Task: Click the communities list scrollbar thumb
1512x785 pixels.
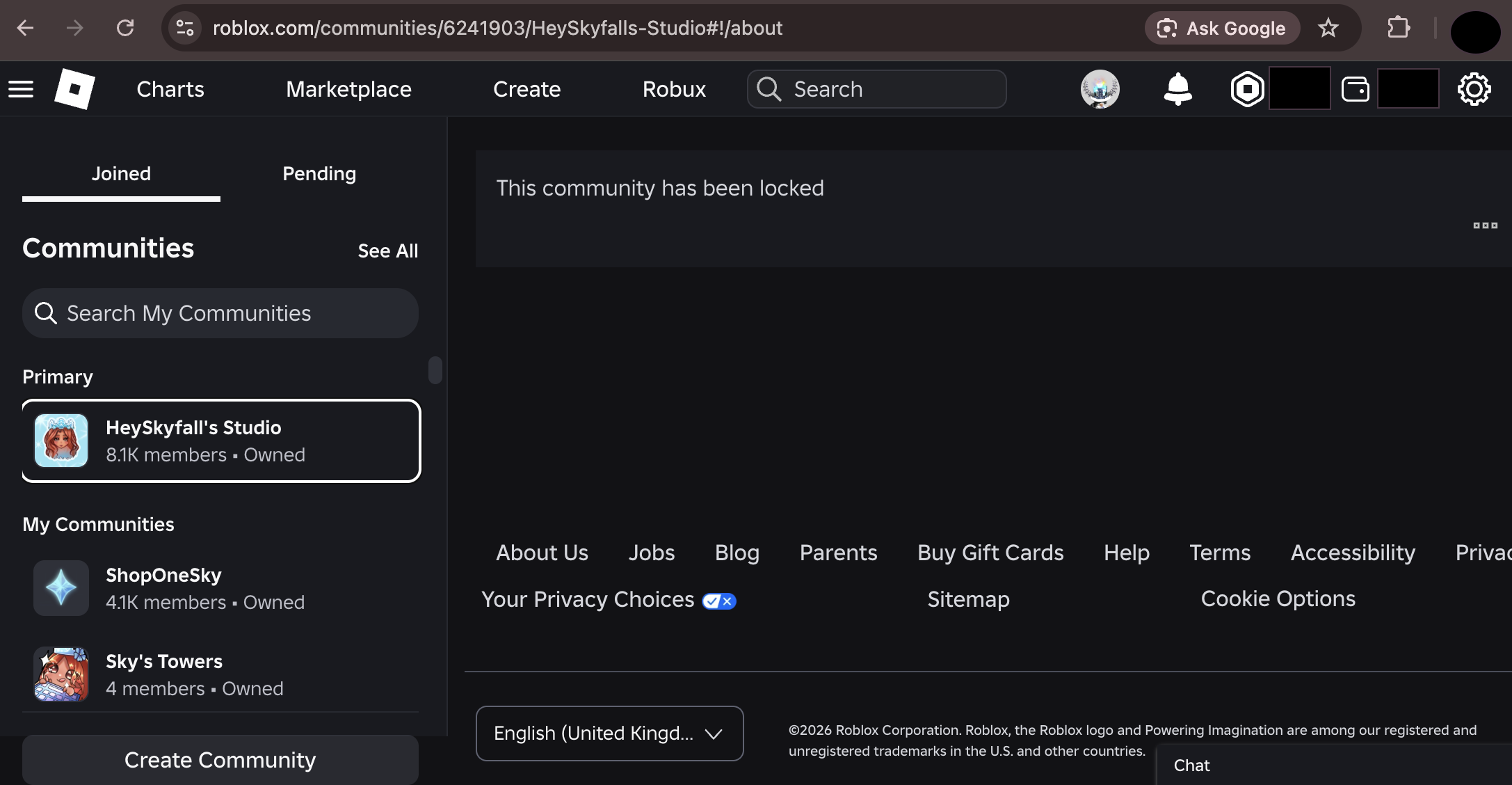Action: click(x=435, y=370)
